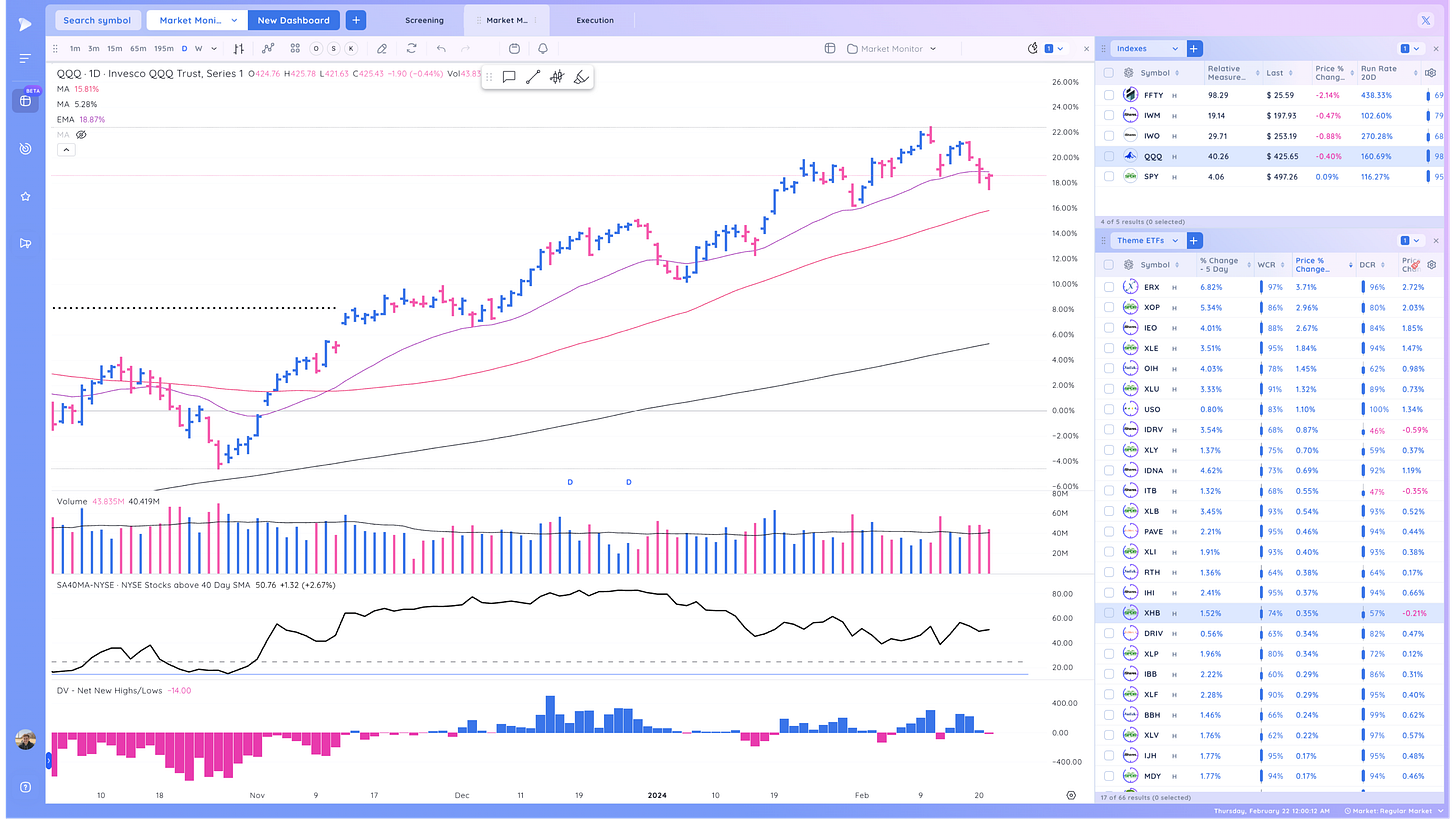Undo the last chart action
1456x819 pixels.
coord(441,48)
